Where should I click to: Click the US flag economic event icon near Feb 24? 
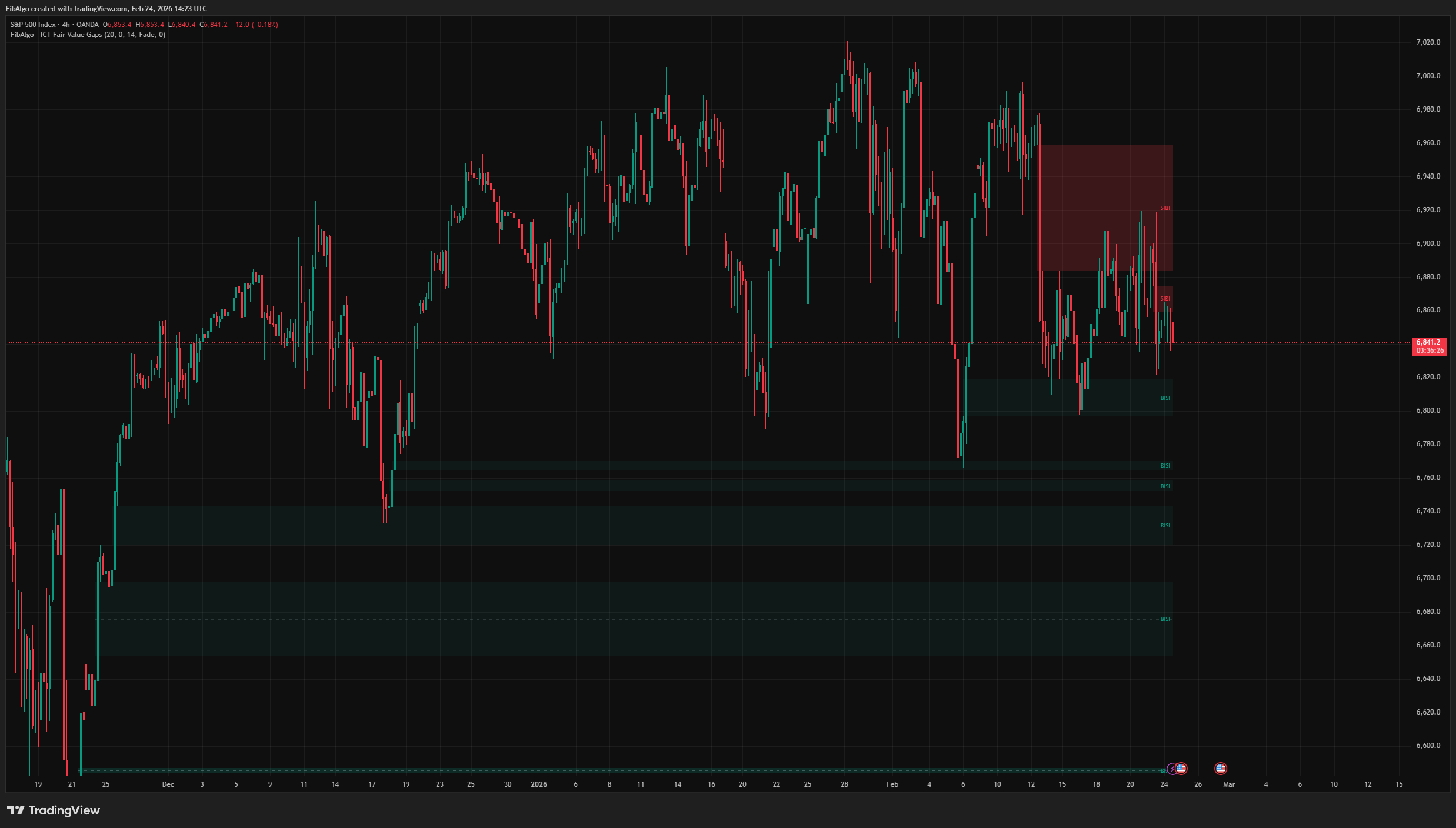[1181, 769]
